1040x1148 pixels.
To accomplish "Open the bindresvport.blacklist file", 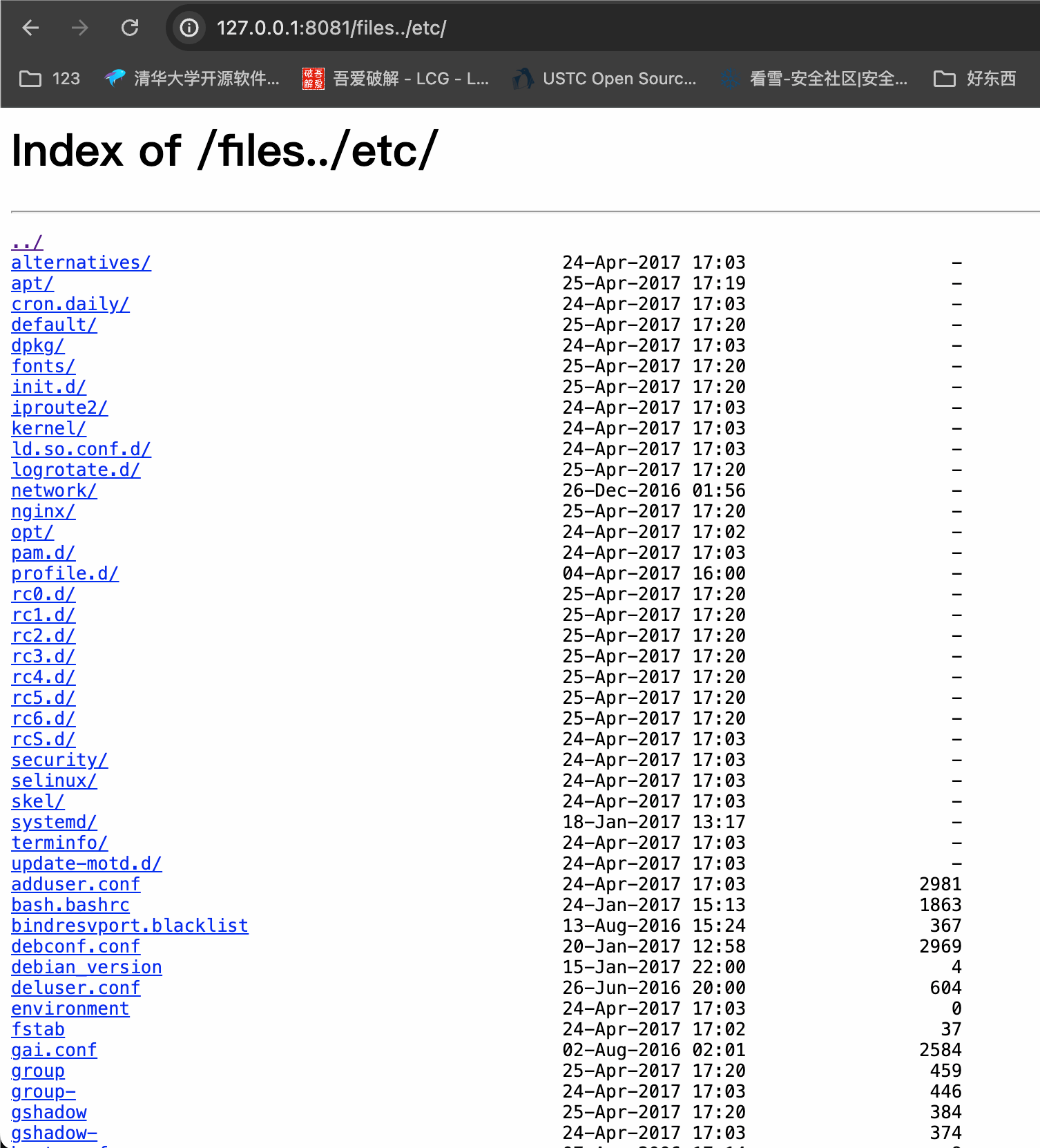I will (130, 926).
